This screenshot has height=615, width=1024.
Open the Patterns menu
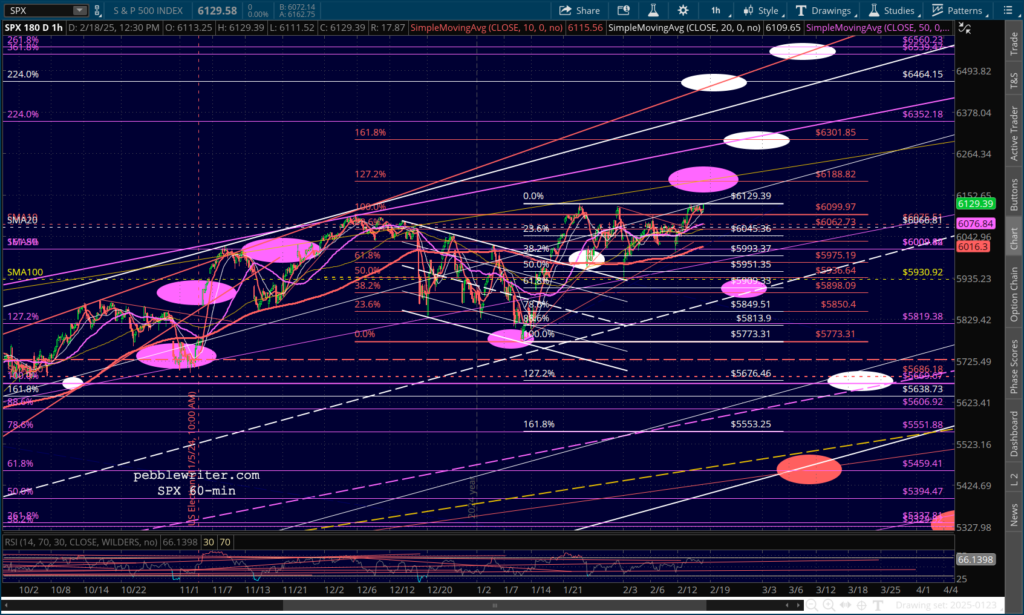958,10
